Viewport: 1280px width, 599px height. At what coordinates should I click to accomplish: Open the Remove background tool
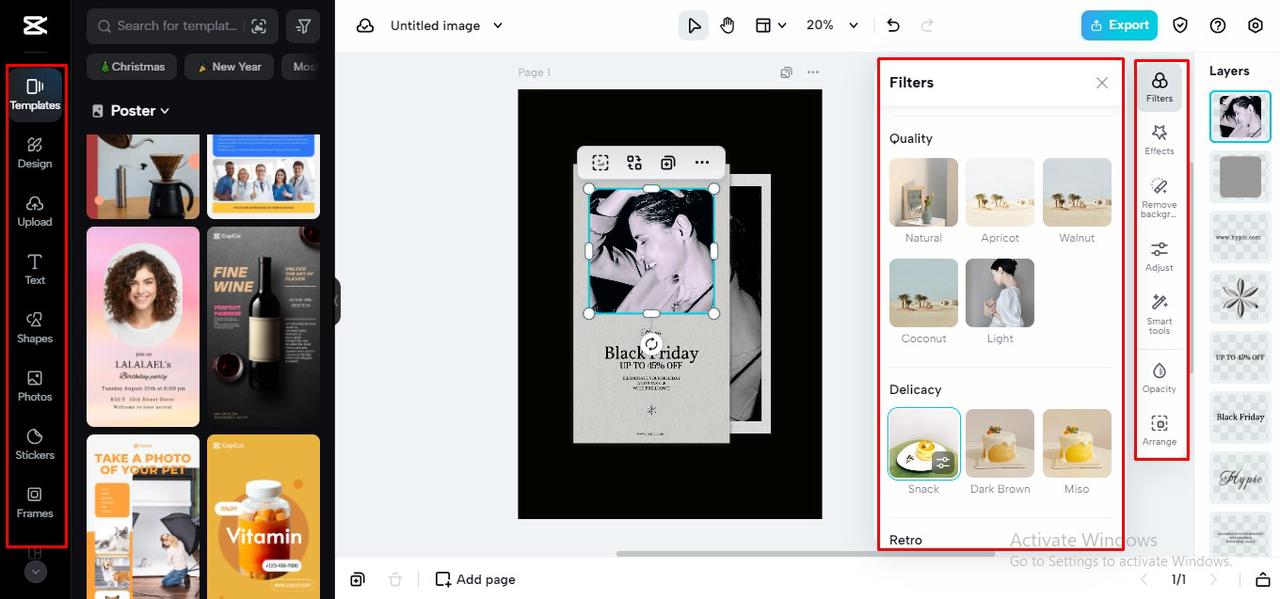pyautogui.click(x=1159, y=198)
